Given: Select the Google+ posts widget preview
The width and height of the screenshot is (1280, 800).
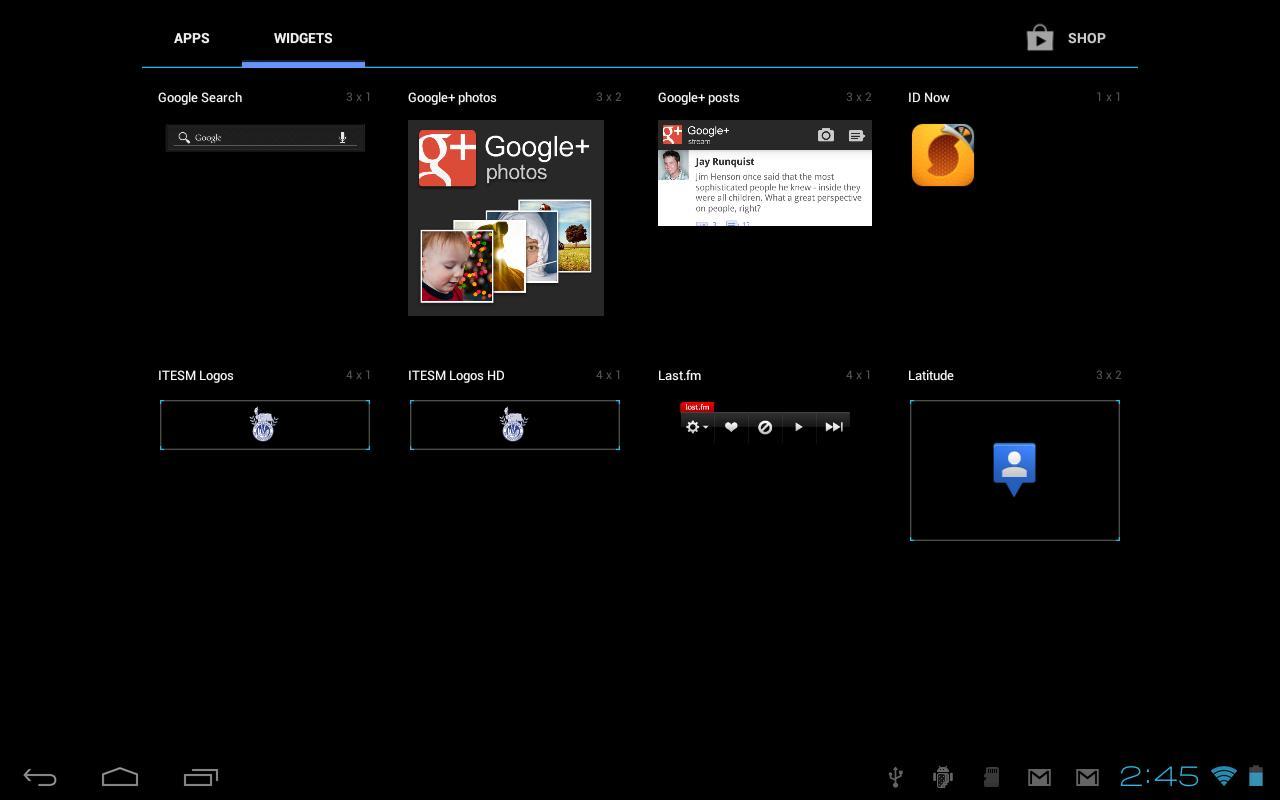Looking at the screenshot, I should point(765,173).
